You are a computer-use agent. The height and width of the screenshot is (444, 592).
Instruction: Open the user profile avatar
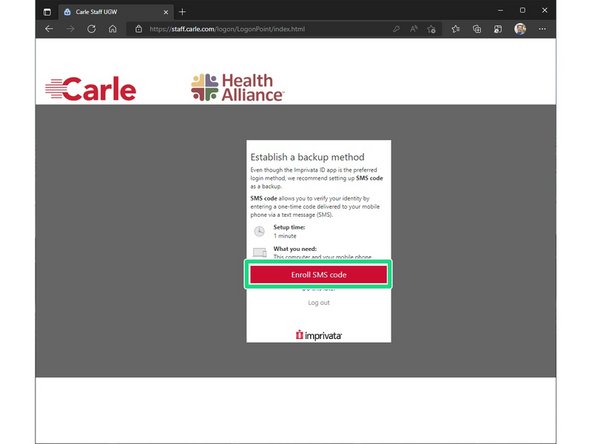pyautogui.click(x=520, y=29)
